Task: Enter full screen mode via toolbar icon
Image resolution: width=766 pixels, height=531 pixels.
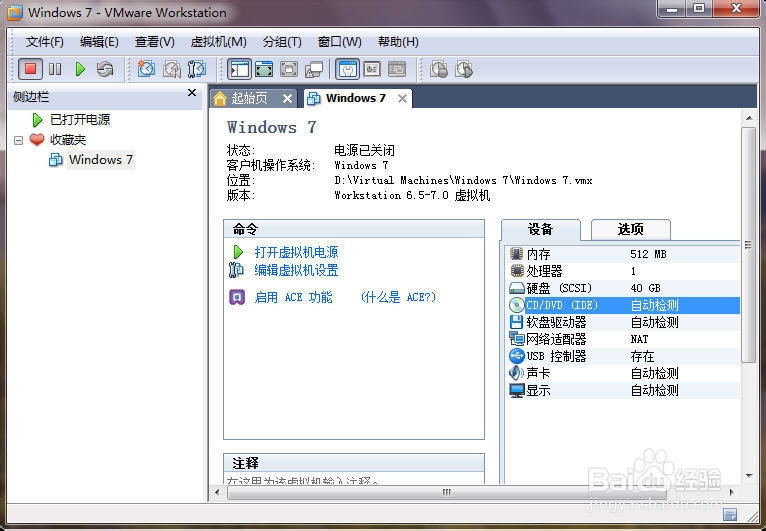Action: tap(289, 69)
